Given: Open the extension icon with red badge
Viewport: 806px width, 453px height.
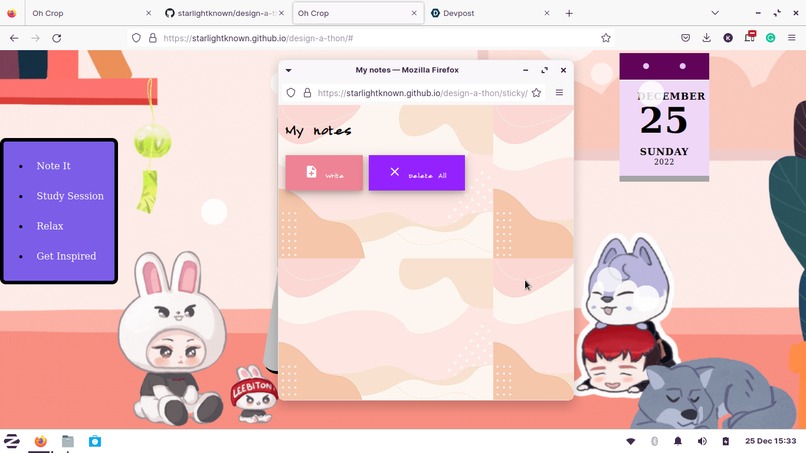Looking at the screenshot, I should click(x=749, y=37).
